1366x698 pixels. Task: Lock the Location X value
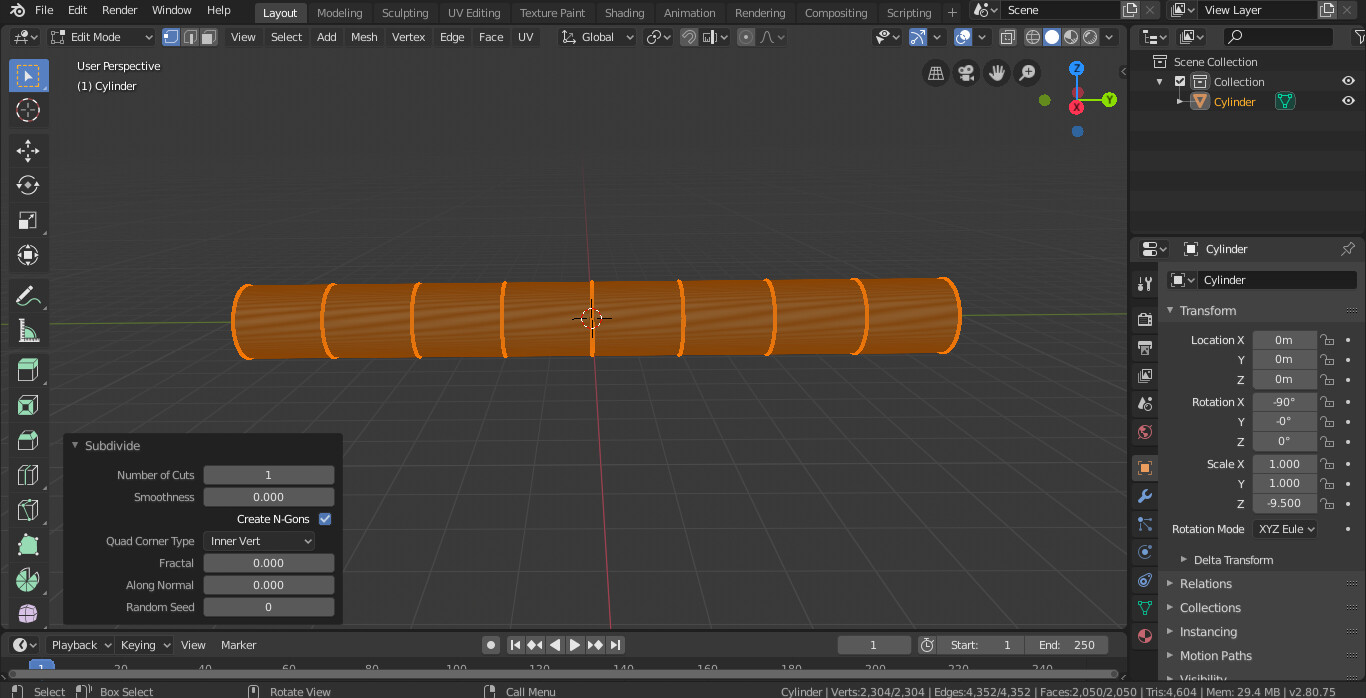pyautogui.click(x=1327, y=340)
